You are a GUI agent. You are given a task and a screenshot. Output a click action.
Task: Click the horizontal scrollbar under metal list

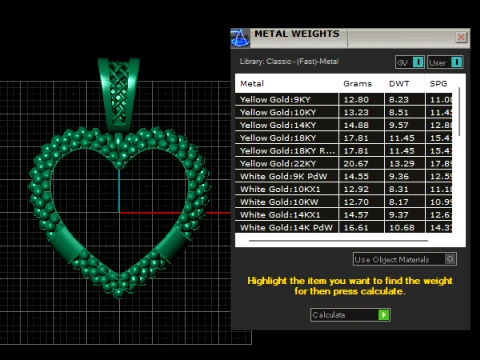pos(338,240)
